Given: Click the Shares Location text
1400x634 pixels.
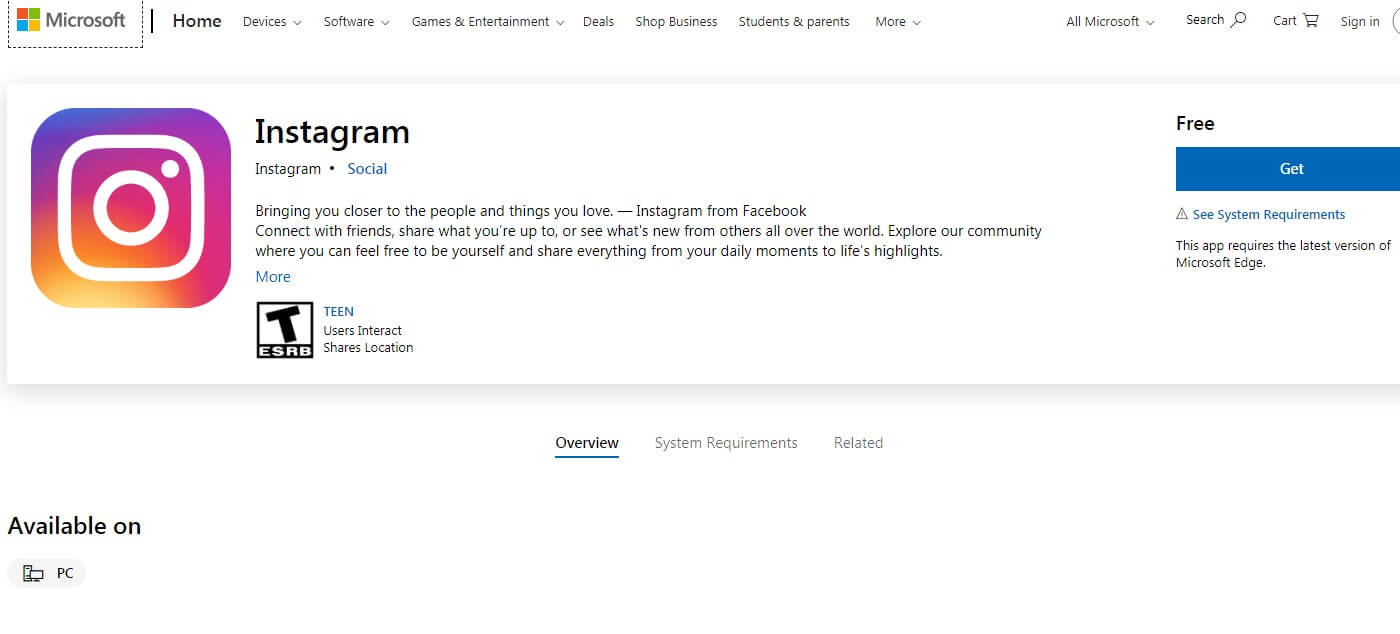Looking at the screenshot, I should pyautogui.click(x=368, y=347).
